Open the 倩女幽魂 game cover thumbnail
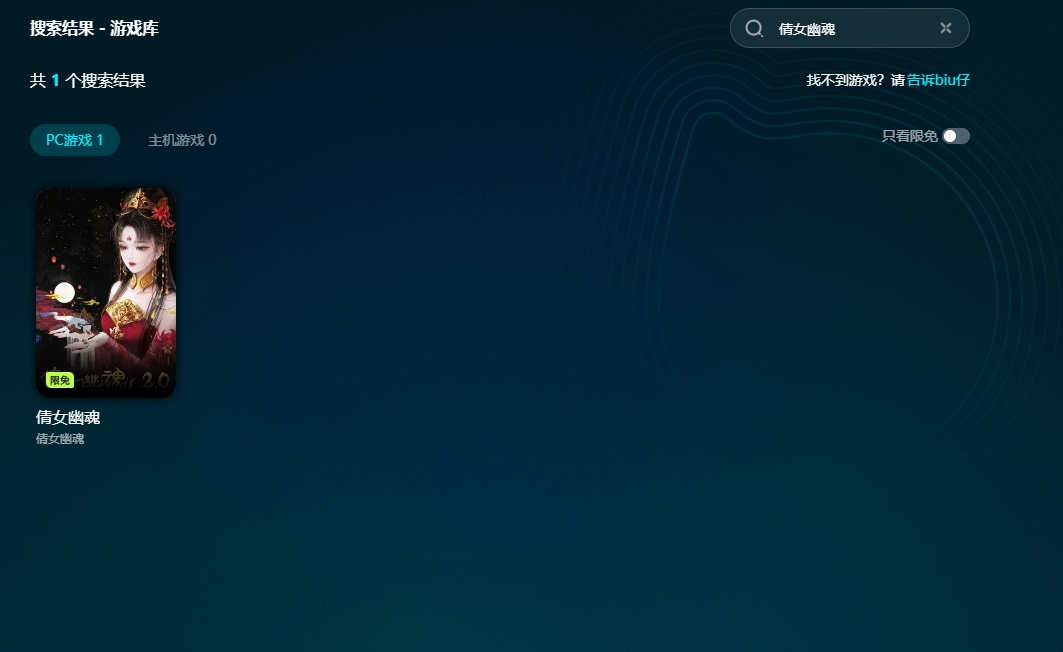 pyautogui.click(x=106, y=292)
